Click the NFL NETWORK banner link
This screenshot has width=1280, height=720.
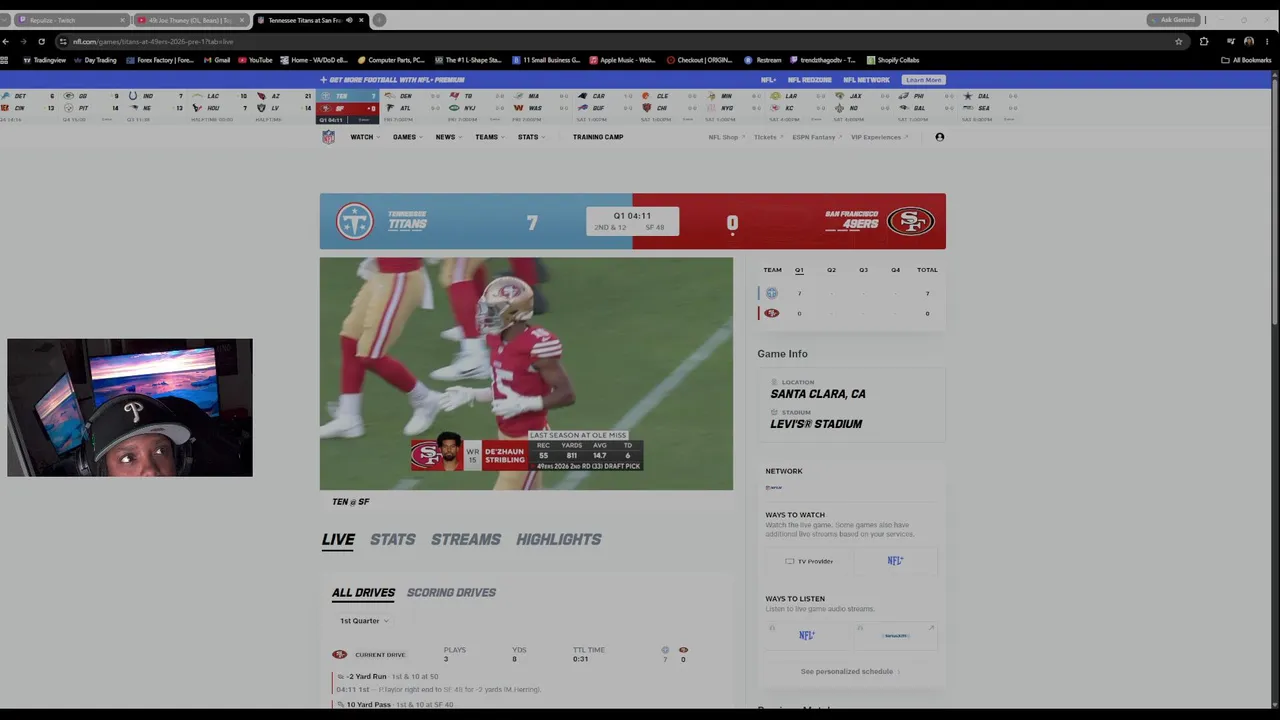[866, 80]
